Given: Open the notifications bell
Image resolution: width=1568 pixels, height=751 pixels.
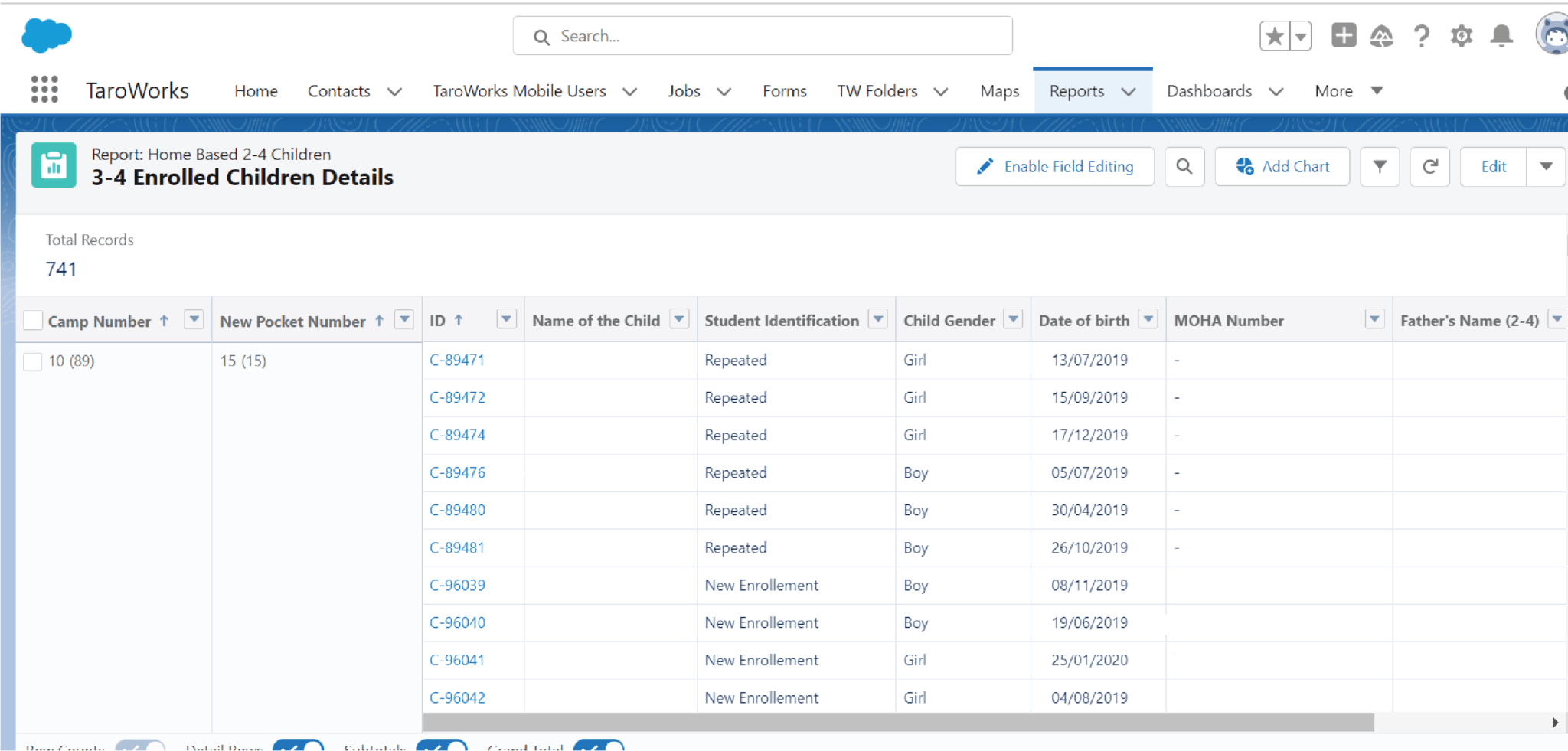Looking at the screenshot, I should tap(1501, 36).
